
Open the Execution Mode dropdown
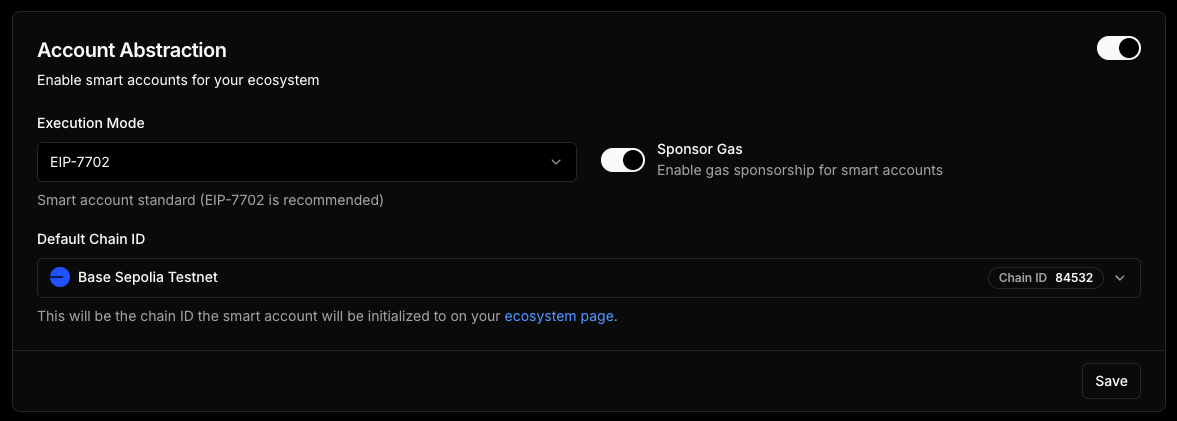[x=306, y=162]
